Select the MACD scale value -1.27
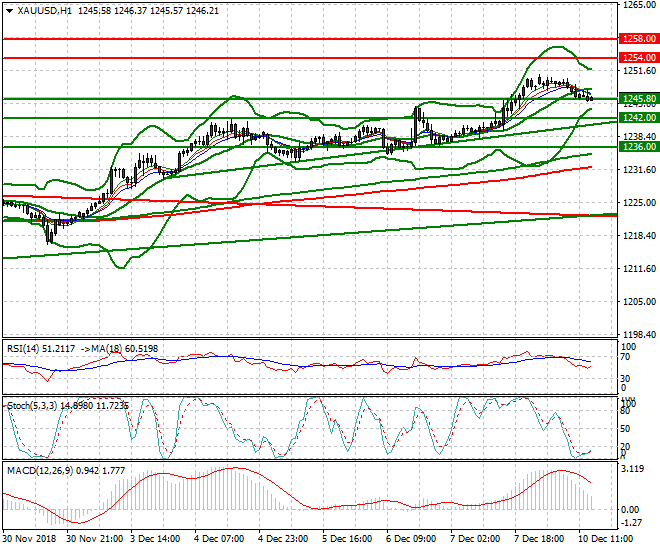This screenshot has height=550, width=660. pos(632,523)
